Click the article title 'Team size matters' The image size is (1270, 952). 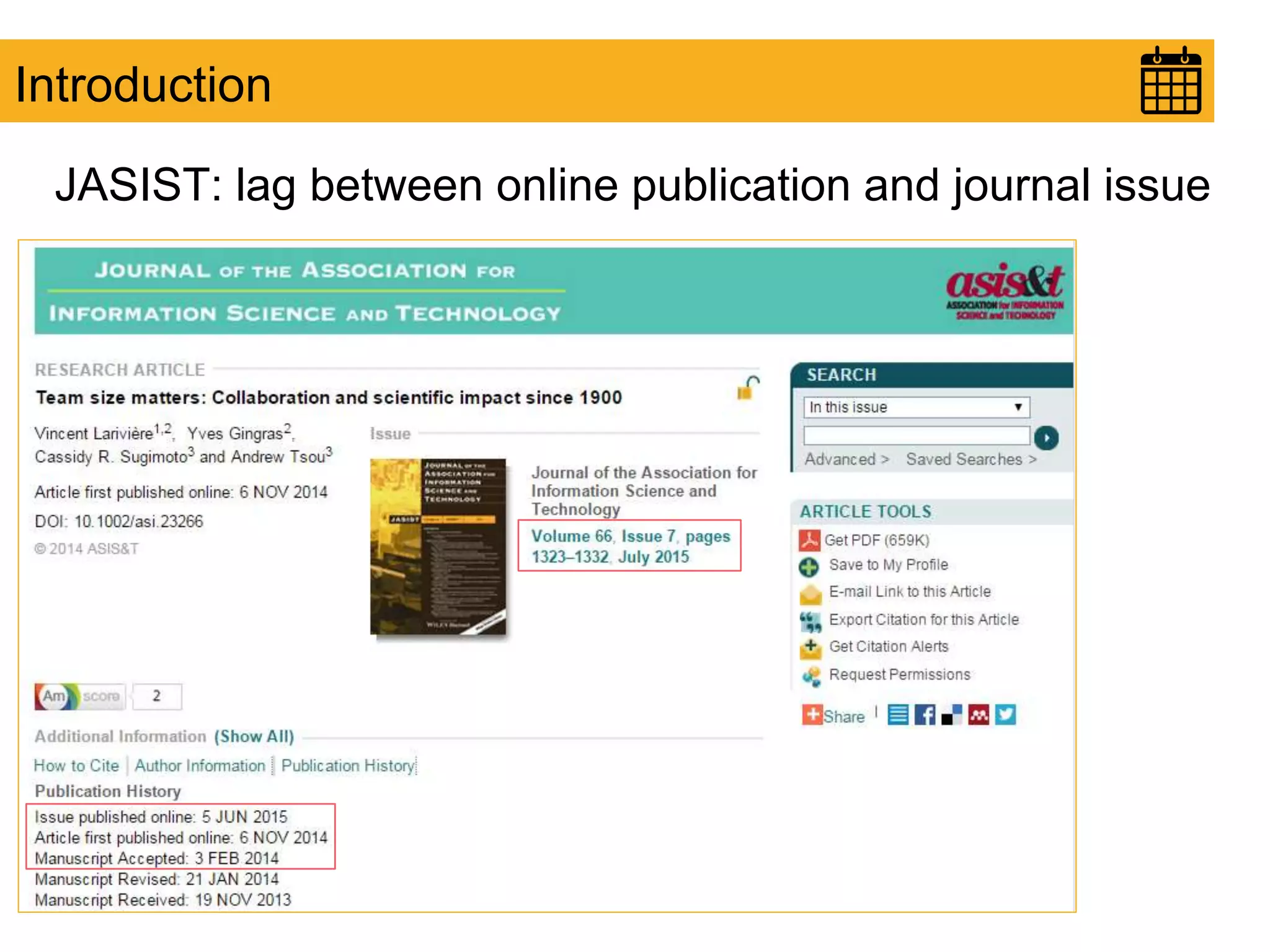(329, 397)
